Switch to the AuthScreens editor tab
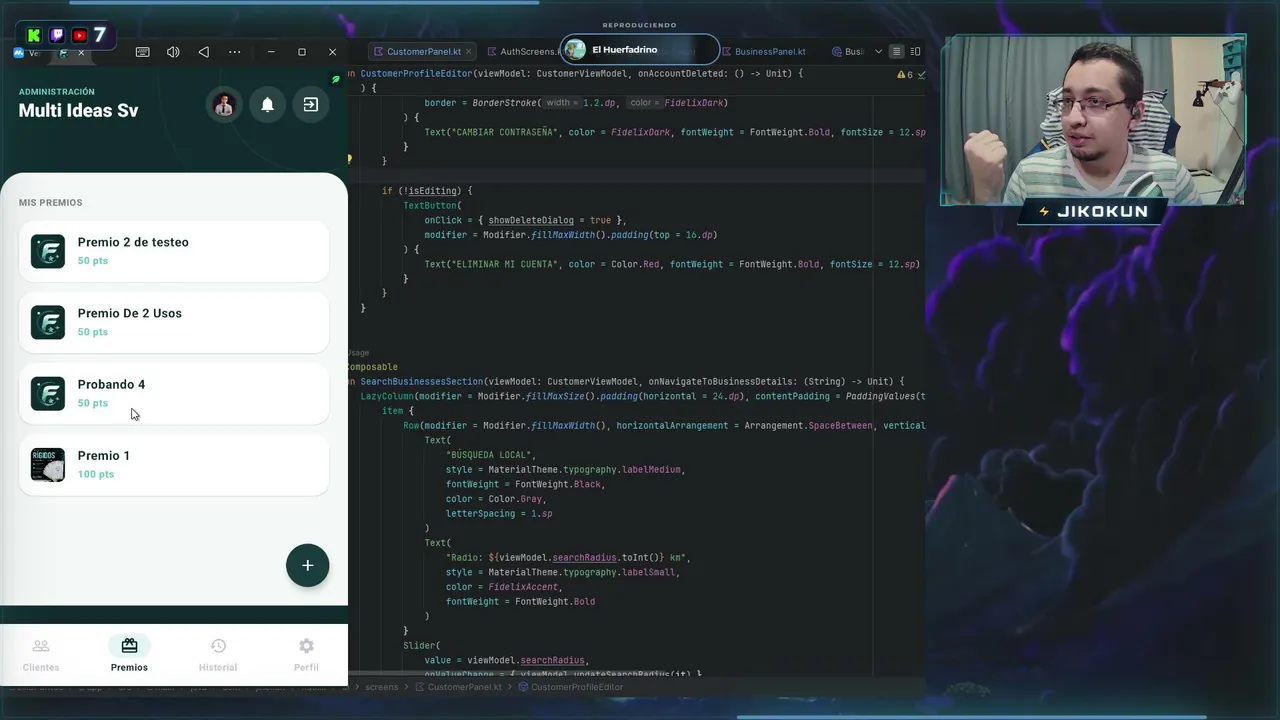This screenshot has width=1280, height=720. tap(522, 52)
